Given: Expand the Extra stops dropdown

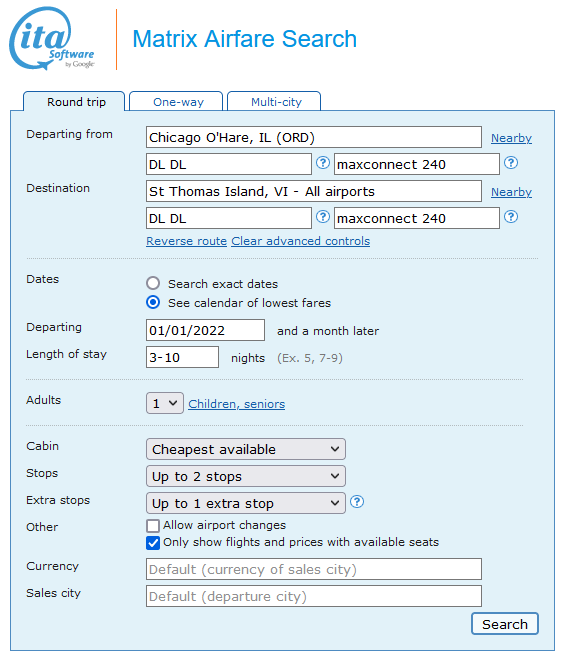Looking at the screenshot, I should [x=246, y=503].
